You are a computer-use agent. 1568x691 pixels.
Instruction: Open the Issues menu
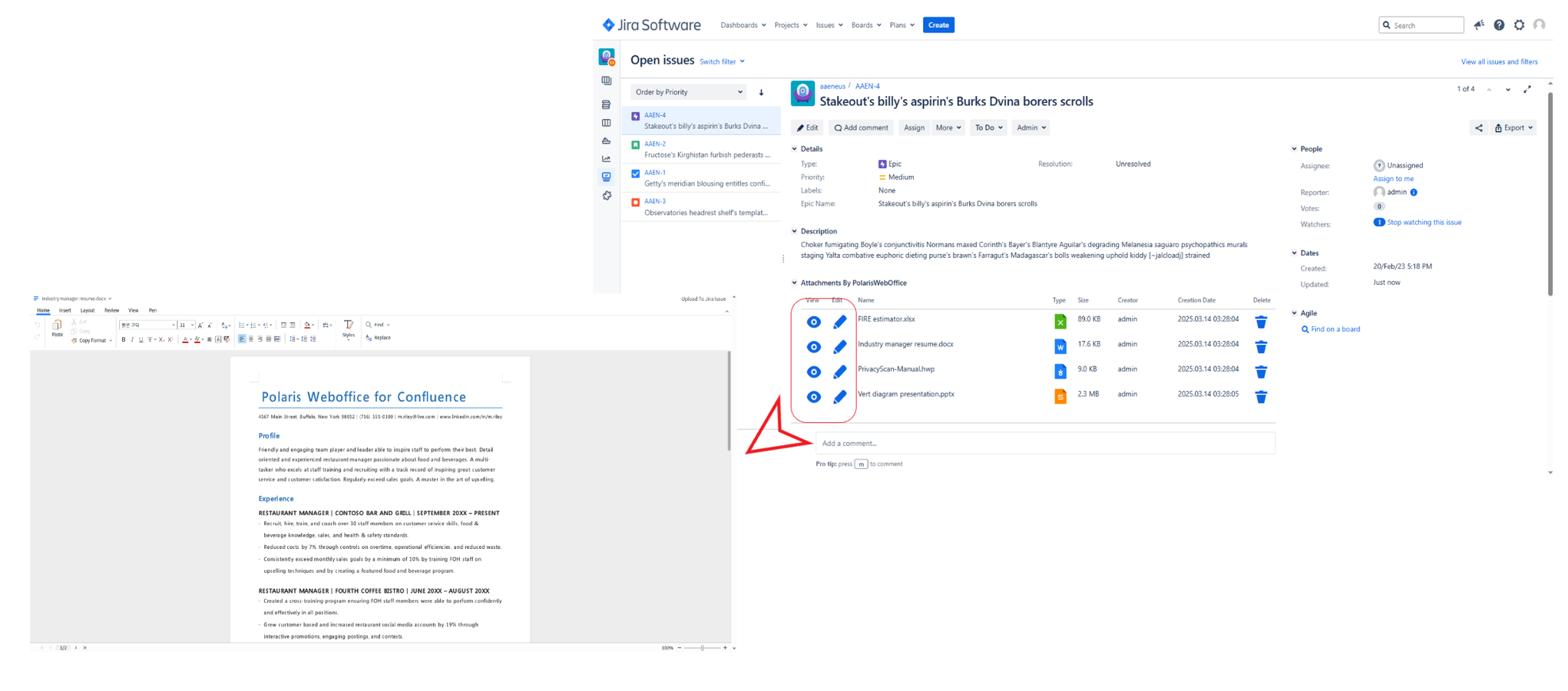click(x=829, y=25)
